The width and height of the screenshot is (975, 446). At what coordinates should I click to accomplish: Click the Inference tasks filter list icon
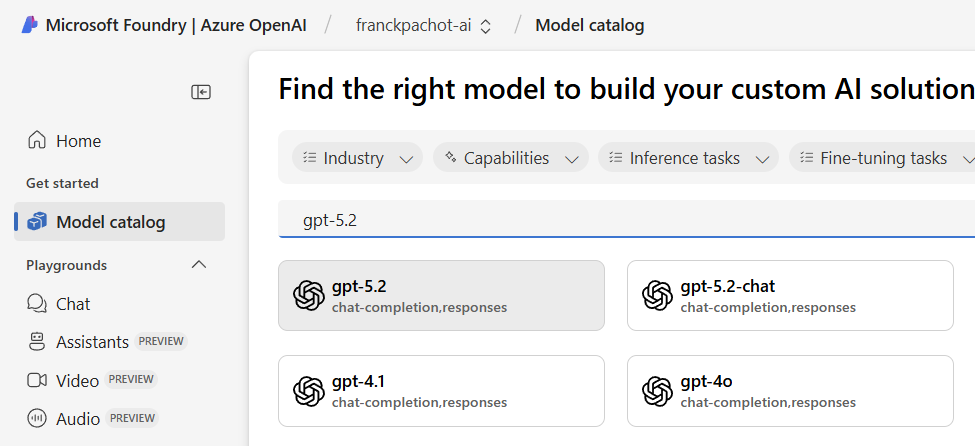coord(616,157)
